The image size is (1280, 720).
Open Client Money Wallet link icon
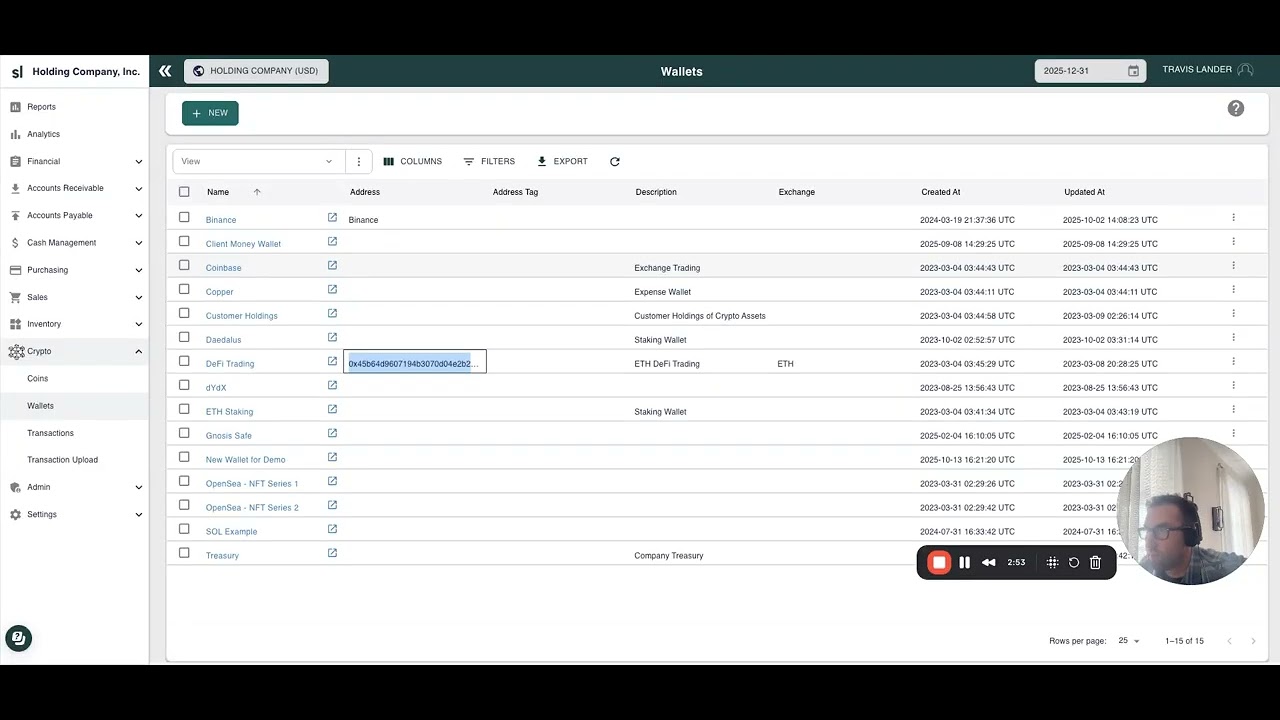[332, 241]
